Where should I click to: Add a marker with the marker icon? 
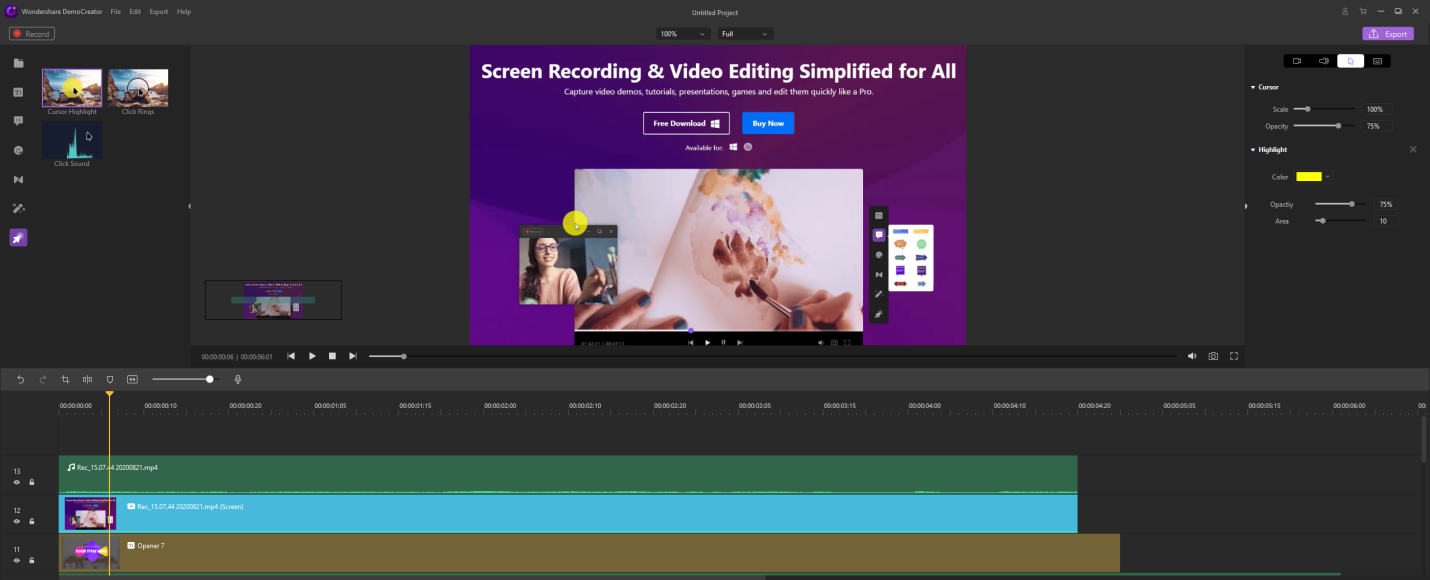(x=110, y=379)
